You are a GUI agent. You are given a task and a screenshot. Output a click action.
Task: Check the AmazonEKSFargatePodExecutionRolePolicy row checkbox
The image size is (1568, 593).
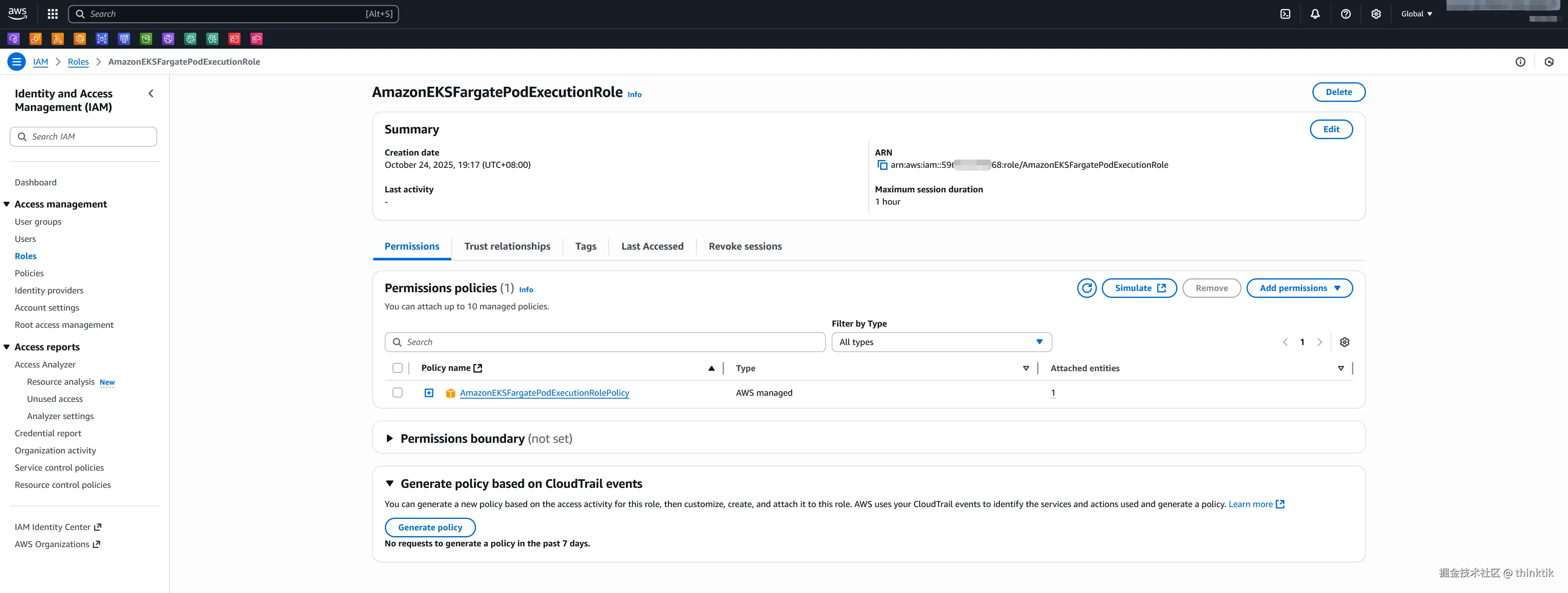pyautogui.click(x=398, y=393)
